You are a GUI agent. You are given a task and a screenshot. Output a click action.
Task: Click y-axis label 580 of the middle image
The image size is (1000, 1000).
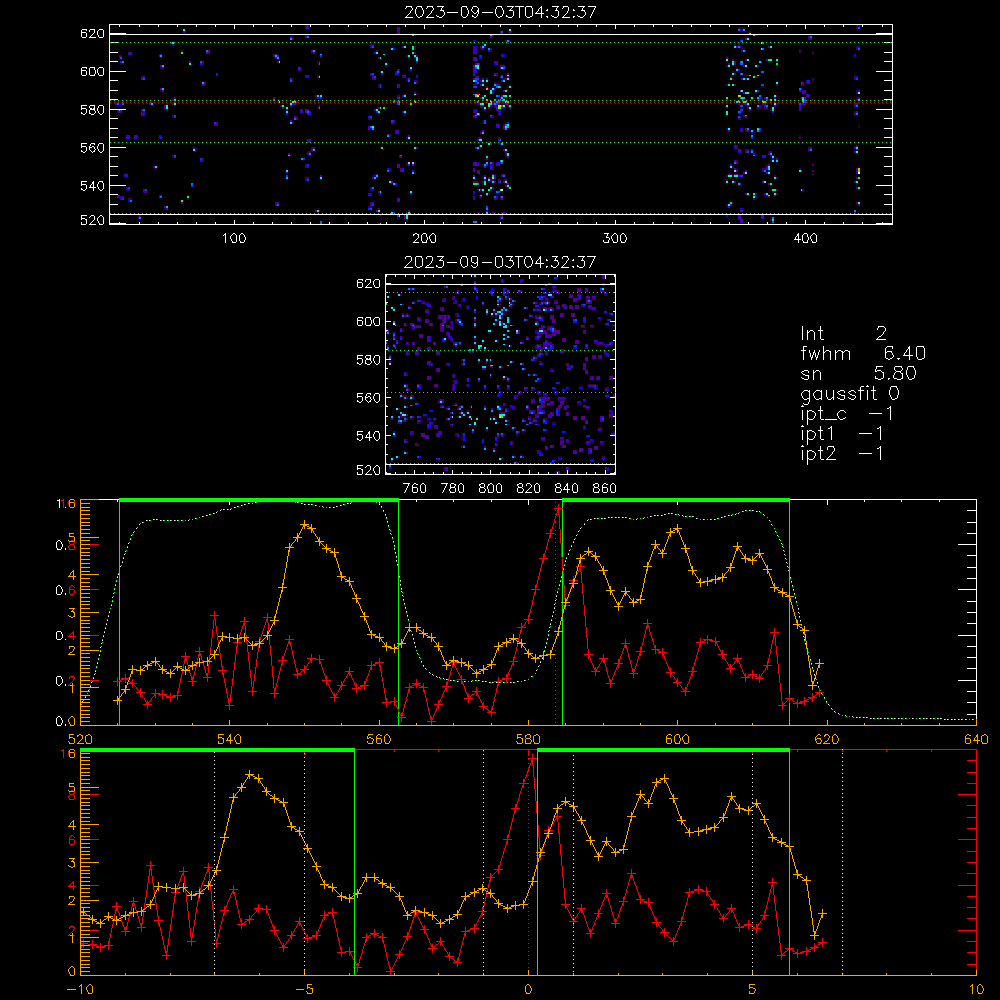coord(369,360)
